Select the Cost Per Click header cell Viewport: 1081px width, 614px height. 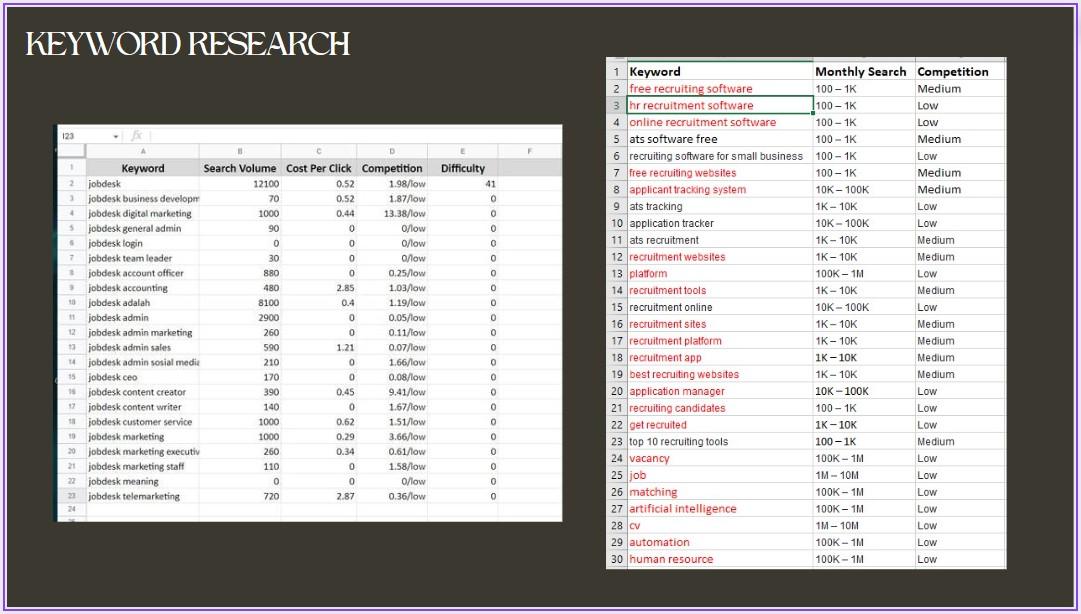tap(318, 168)
